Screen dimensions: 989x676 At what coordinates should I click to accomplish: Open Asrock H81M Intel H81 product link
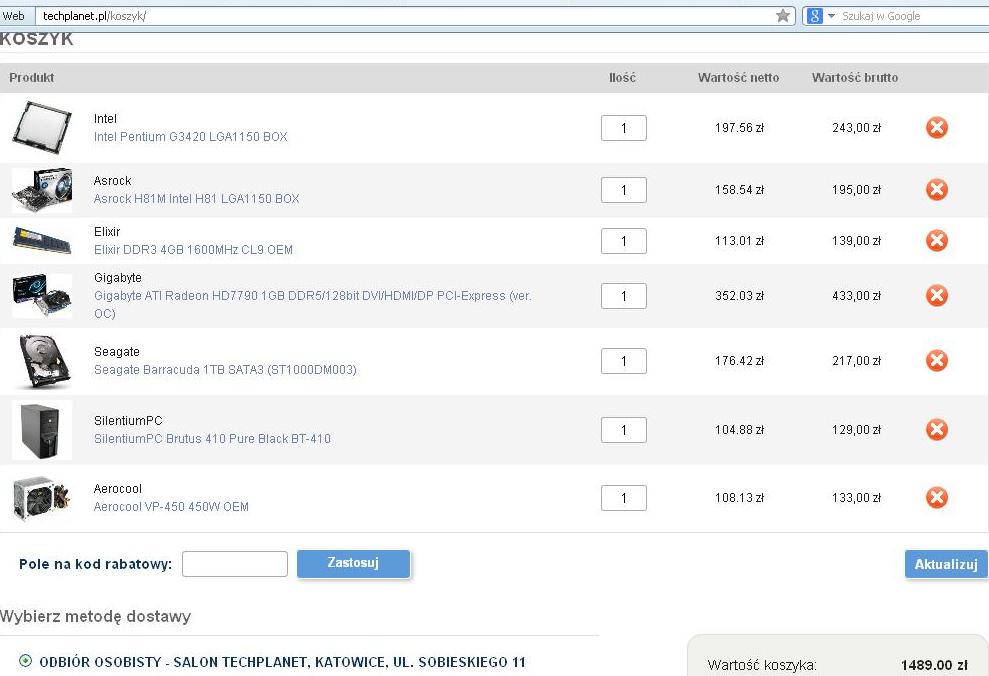click(196, 199)
